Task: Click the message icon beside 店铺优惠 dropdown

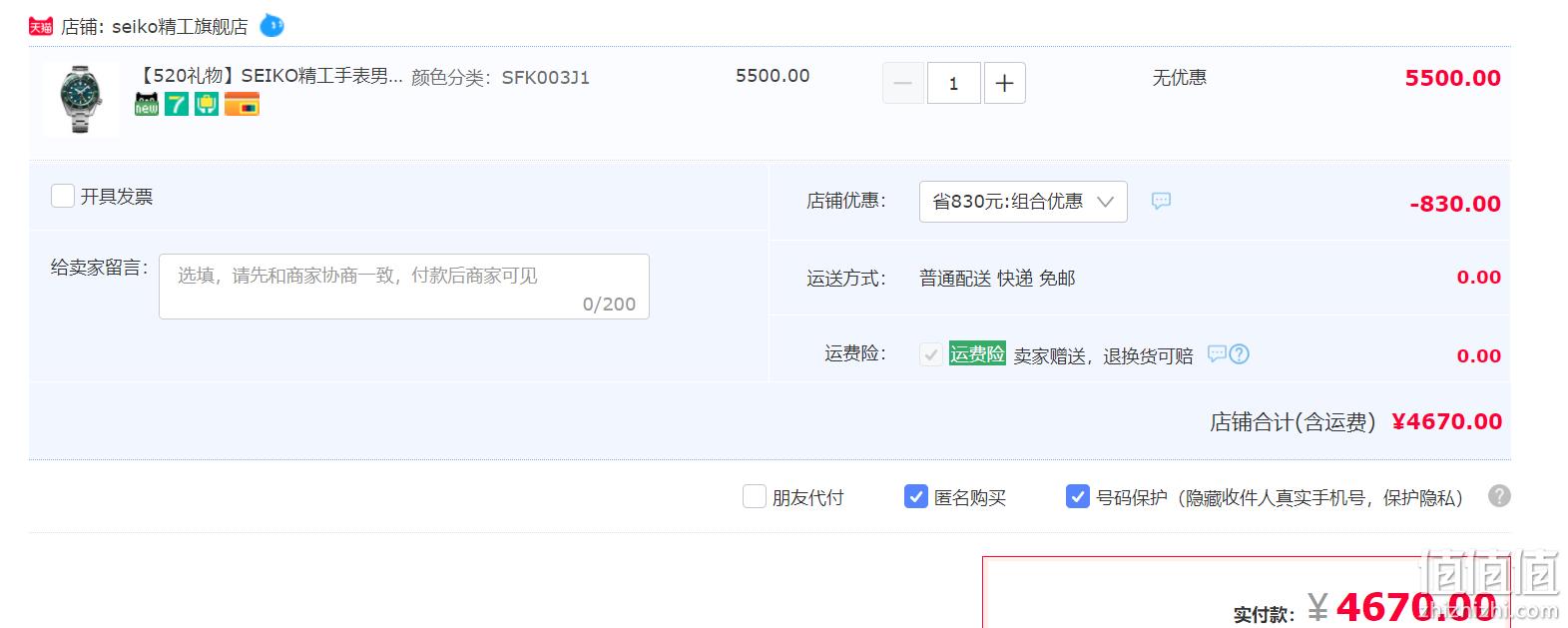Action: point(1161,201)
